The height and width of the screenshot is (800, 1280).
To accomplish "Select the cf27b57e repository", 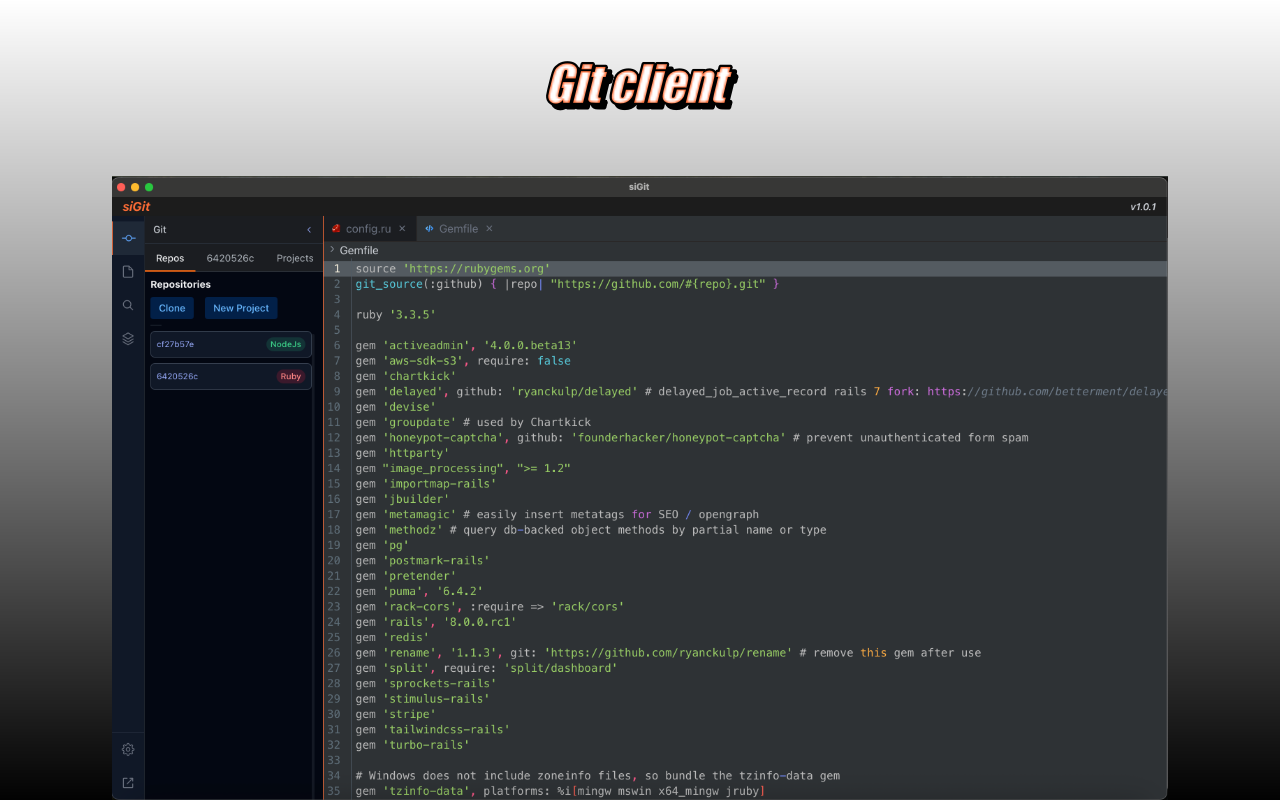I will tap(231, 344).
